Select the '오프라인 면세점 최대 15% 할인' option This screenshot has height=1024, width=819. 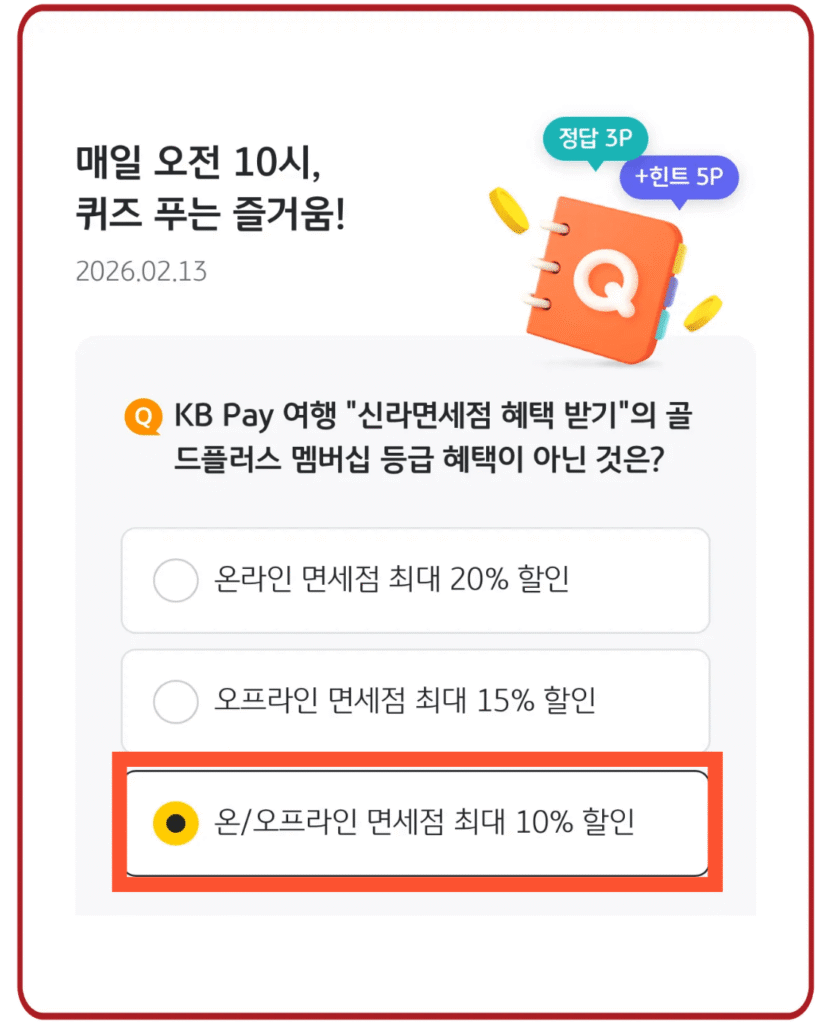click(415, 700)
